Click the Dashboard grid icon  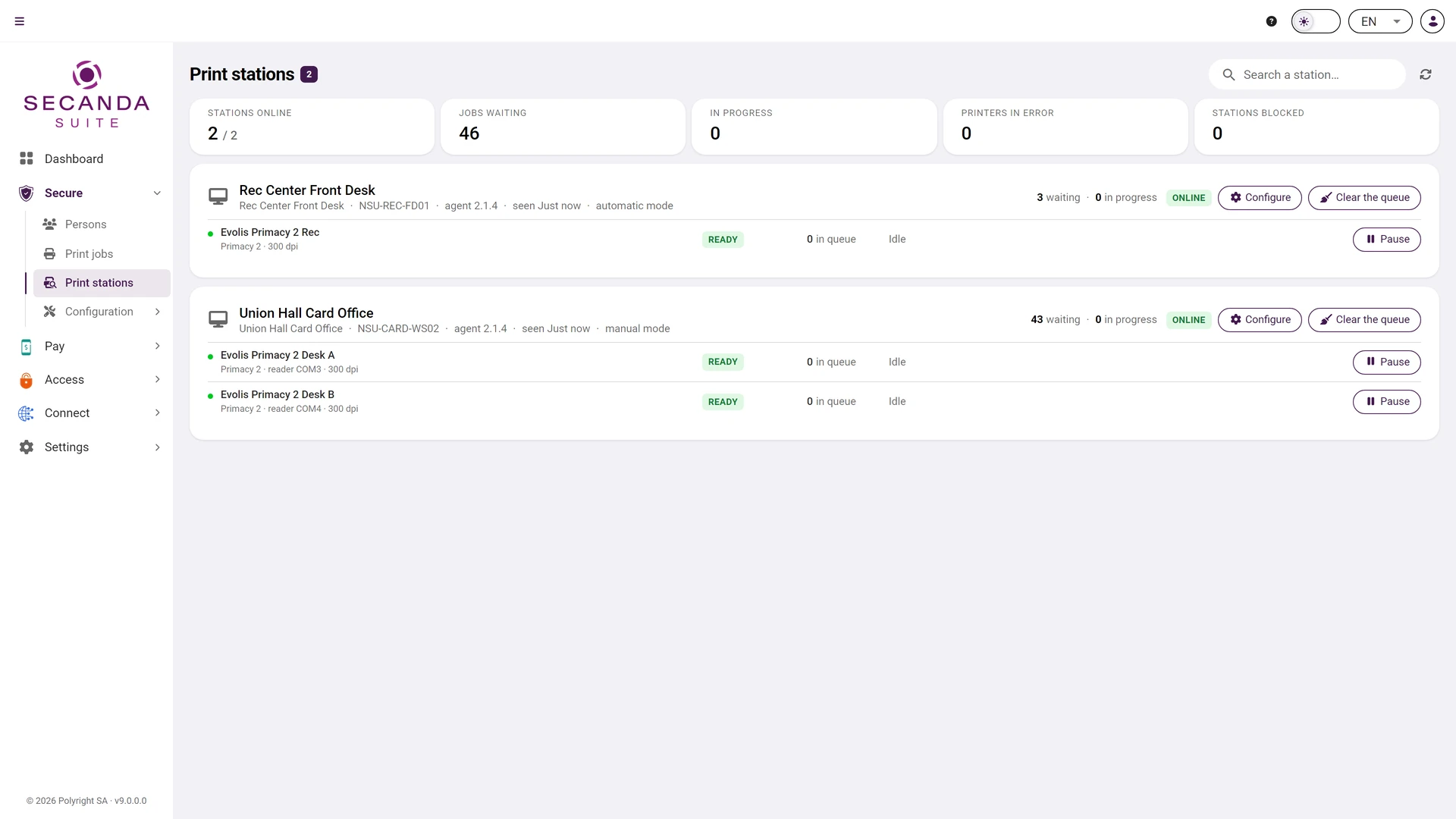coord(27,158)
